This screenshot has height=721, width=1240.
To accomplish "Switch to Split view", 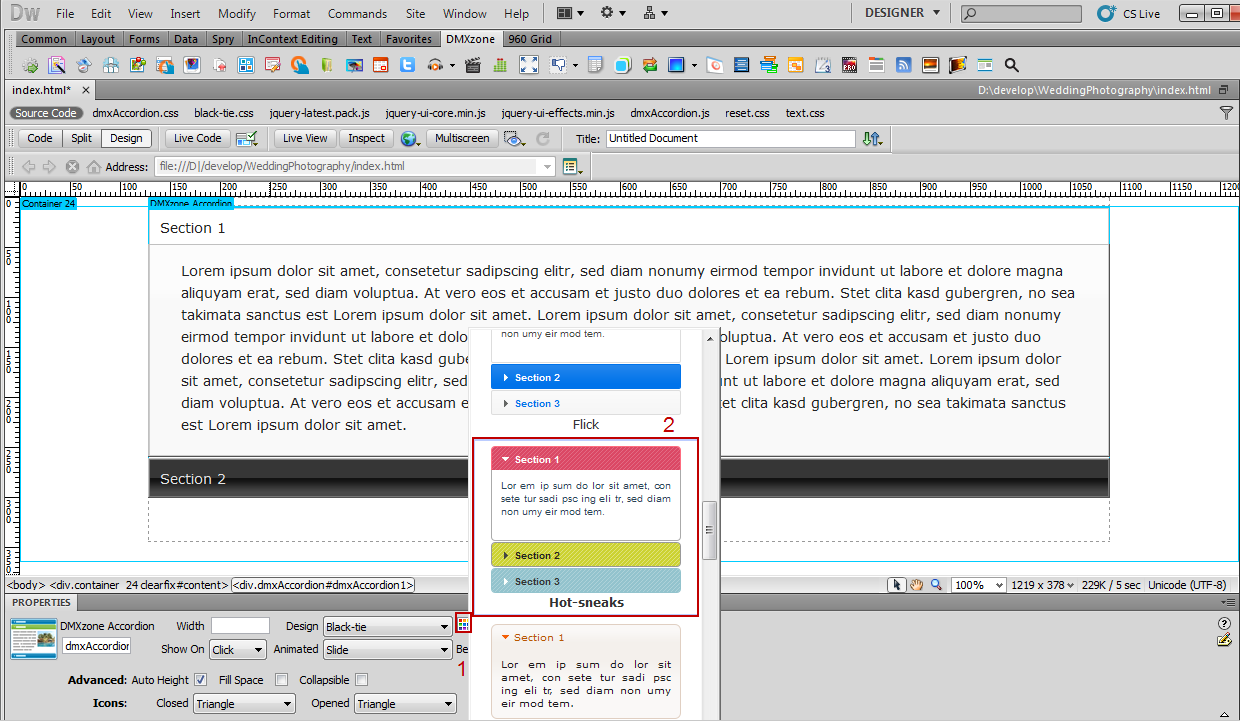I will (82, 139).
